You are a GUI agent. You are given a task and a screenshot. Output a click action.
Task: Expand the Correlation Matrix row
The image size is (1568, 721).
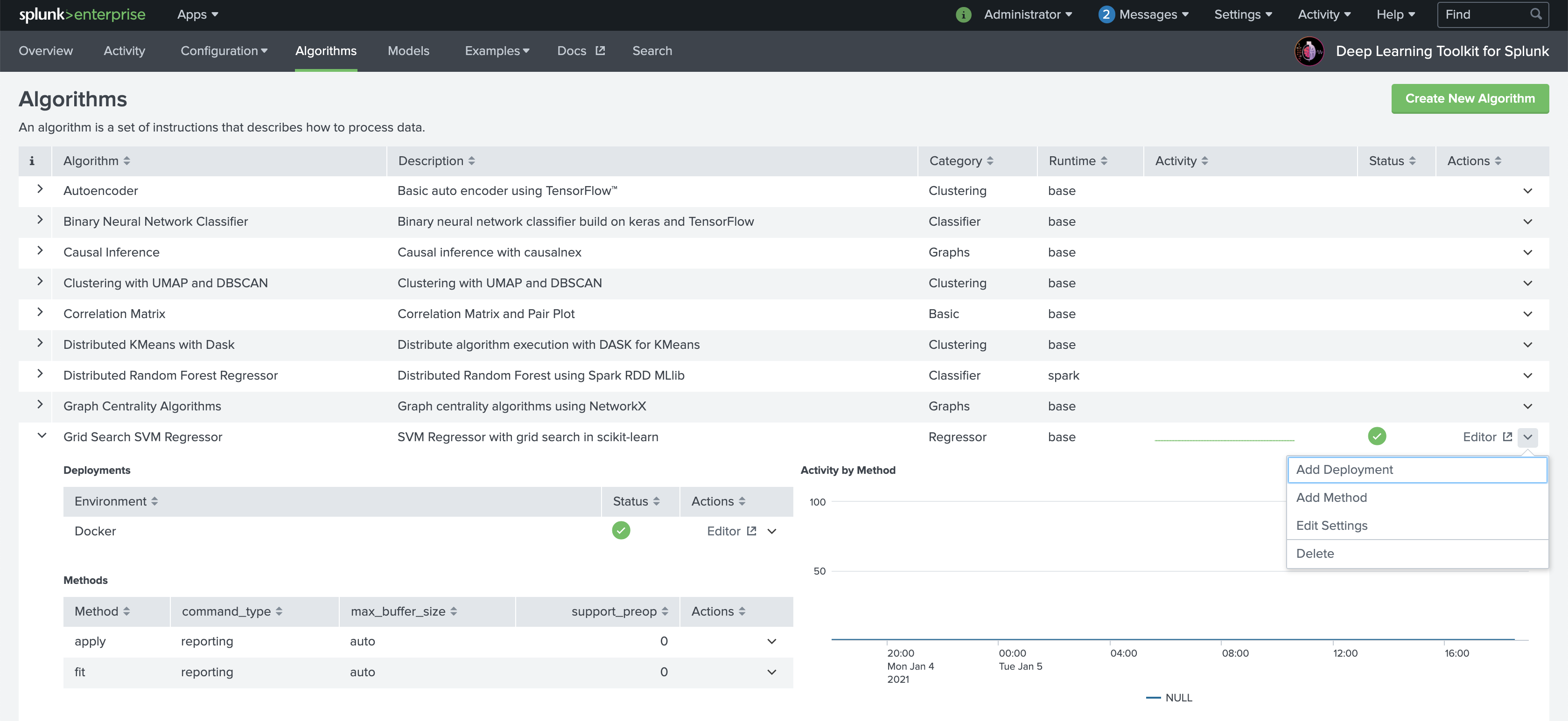[40, 312]
